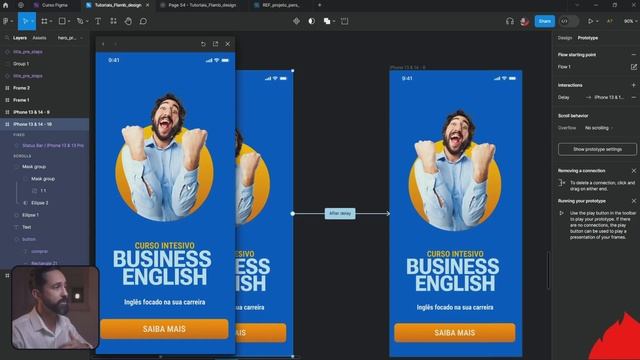Click the After delay connection label
Image resolution: width=640 pixels, height=360 pixels.
tap(340, 213)
